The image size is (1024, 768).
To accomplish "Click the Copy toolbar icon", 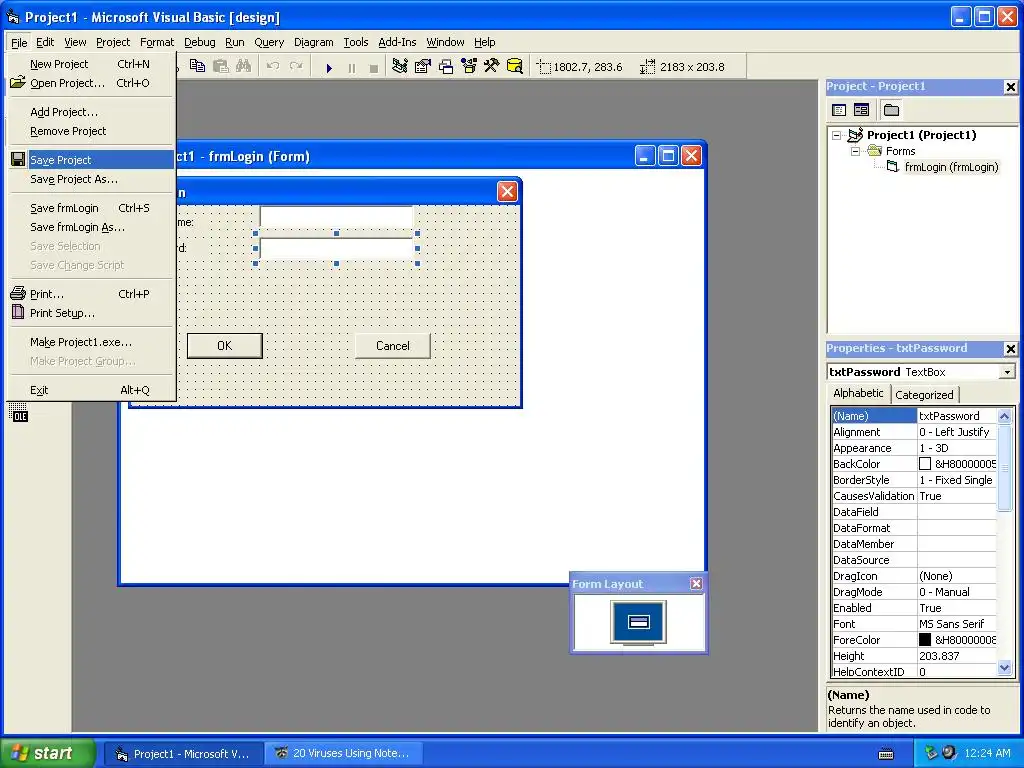I will tap(197, 66).
